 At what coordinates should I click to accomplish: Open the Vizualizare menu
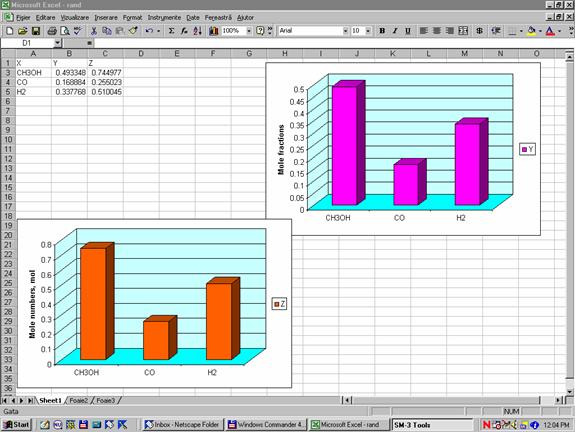click(x=75, y=17)
